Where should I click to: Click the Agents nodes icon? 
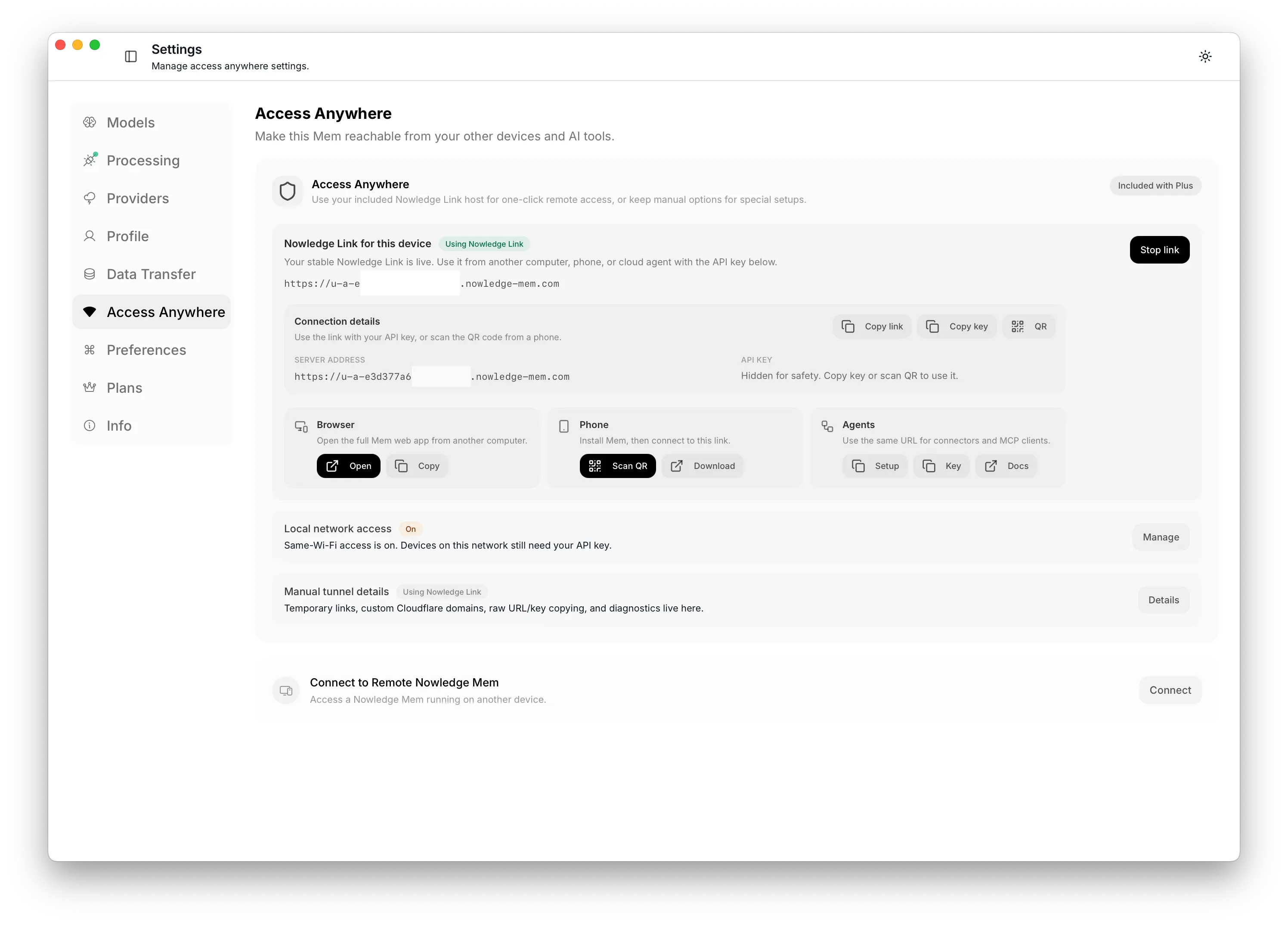[827, 426]
